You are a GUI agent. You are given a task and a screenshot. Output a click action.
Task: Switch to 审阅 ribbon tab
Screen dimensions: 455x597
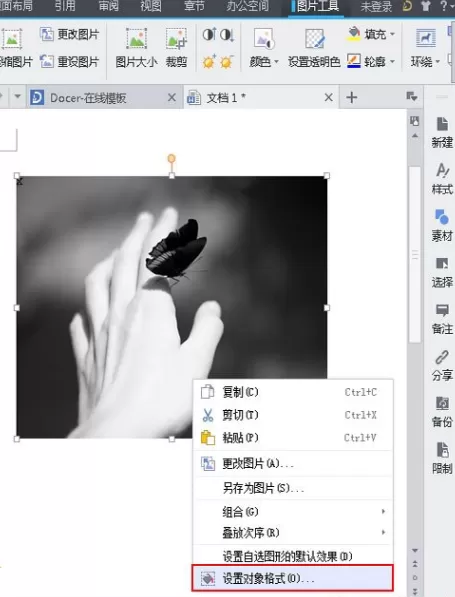[109, 6]
